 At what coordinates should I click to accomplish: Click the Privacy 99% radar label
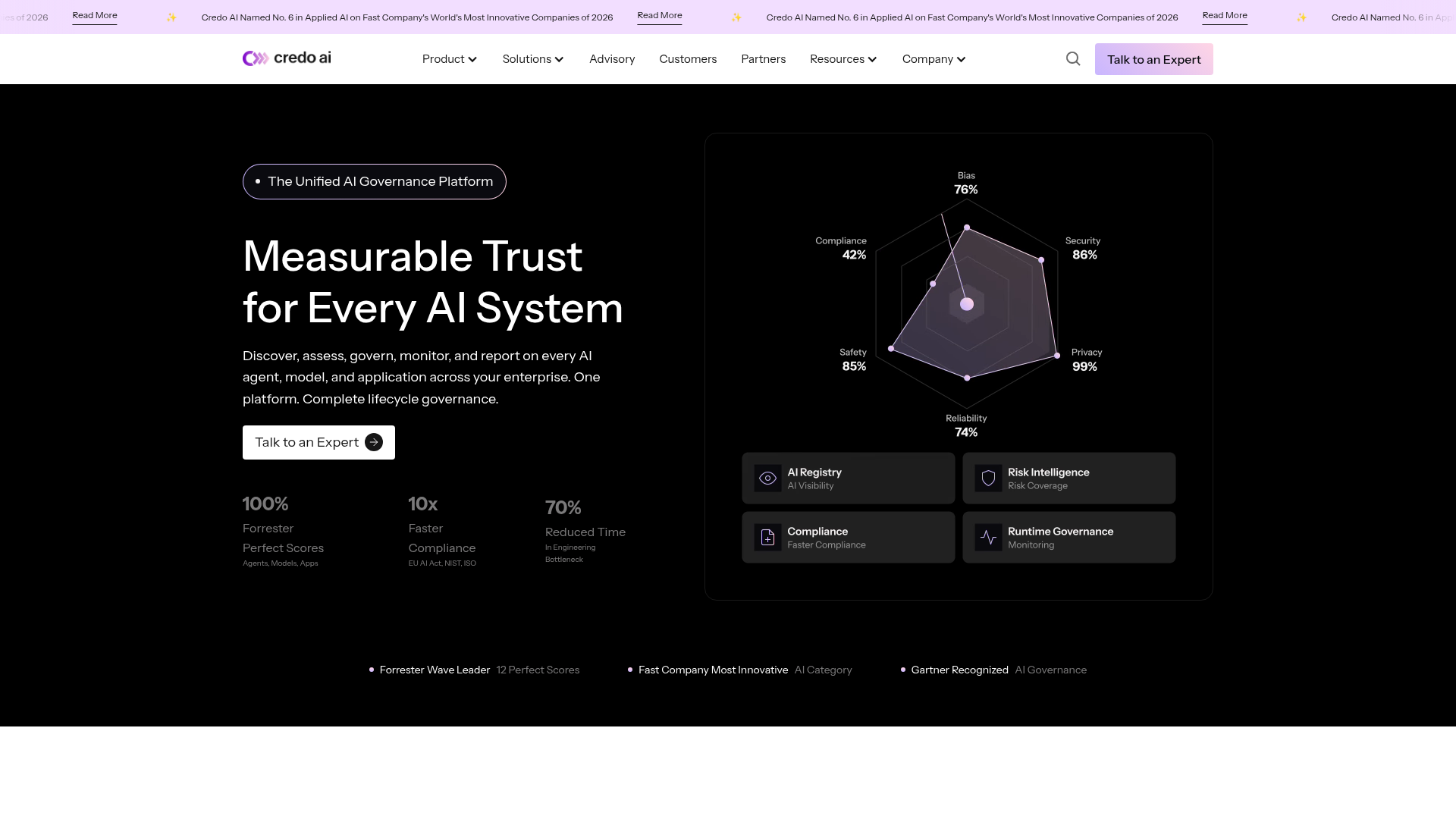[x=1086, y=360]
